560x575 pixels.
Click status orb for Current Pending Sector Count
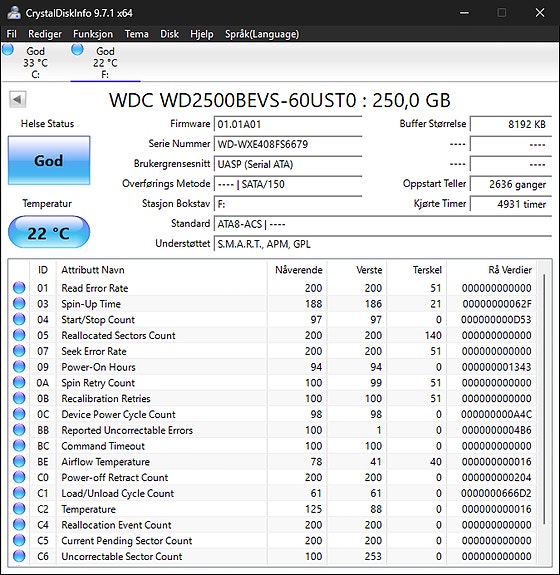click(x=19, y=541)
